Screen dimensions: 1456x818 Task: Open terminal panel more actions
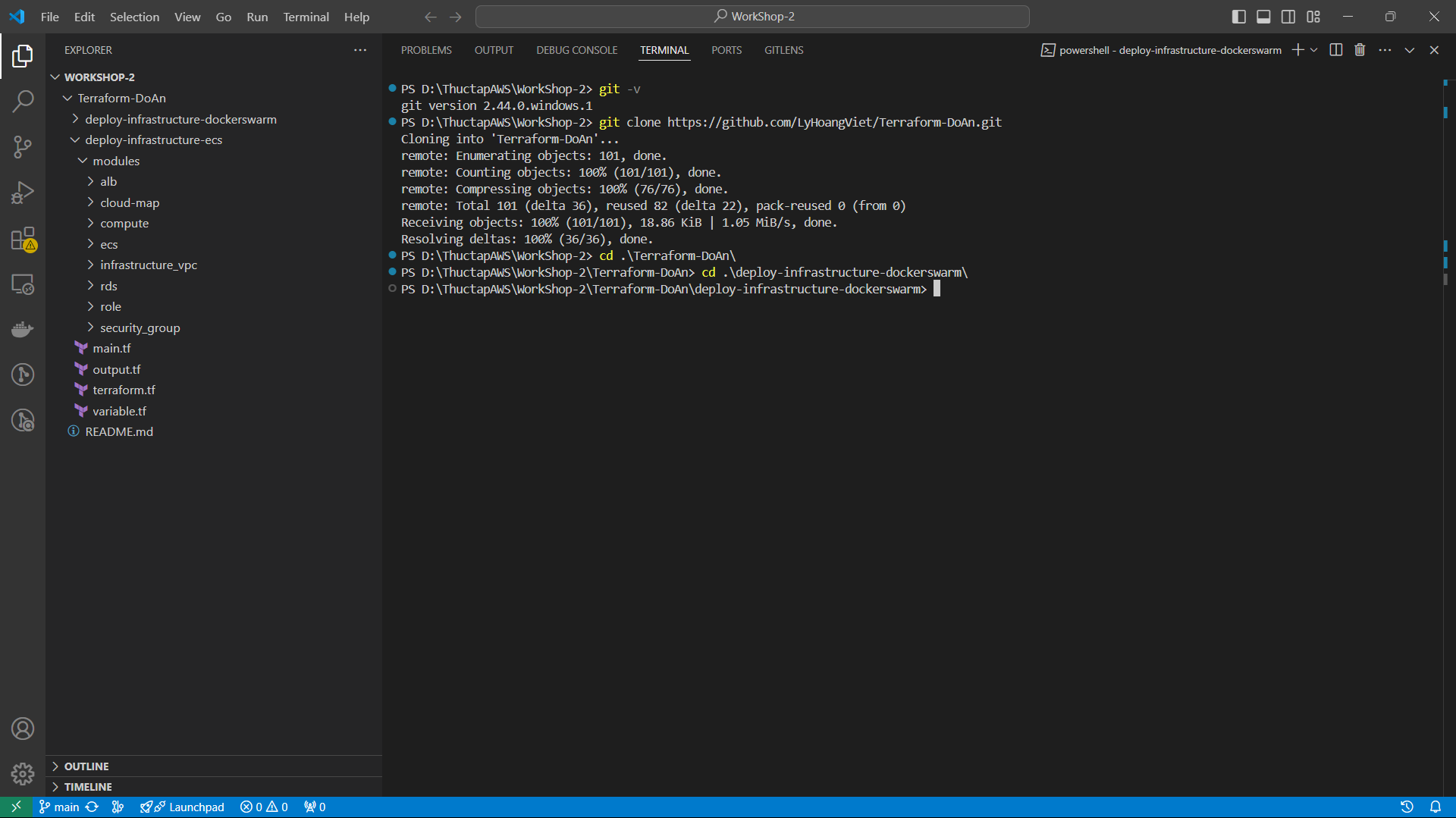click(1385, 50)
